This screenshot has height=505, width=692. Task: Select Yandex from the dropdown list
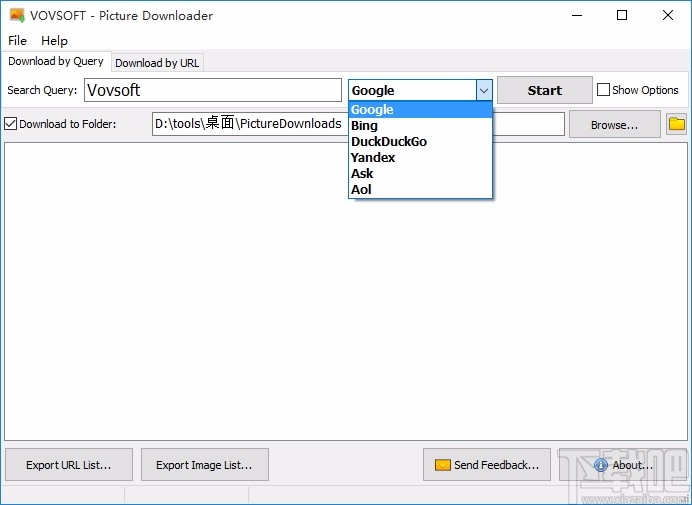click(x=420, y=158)
